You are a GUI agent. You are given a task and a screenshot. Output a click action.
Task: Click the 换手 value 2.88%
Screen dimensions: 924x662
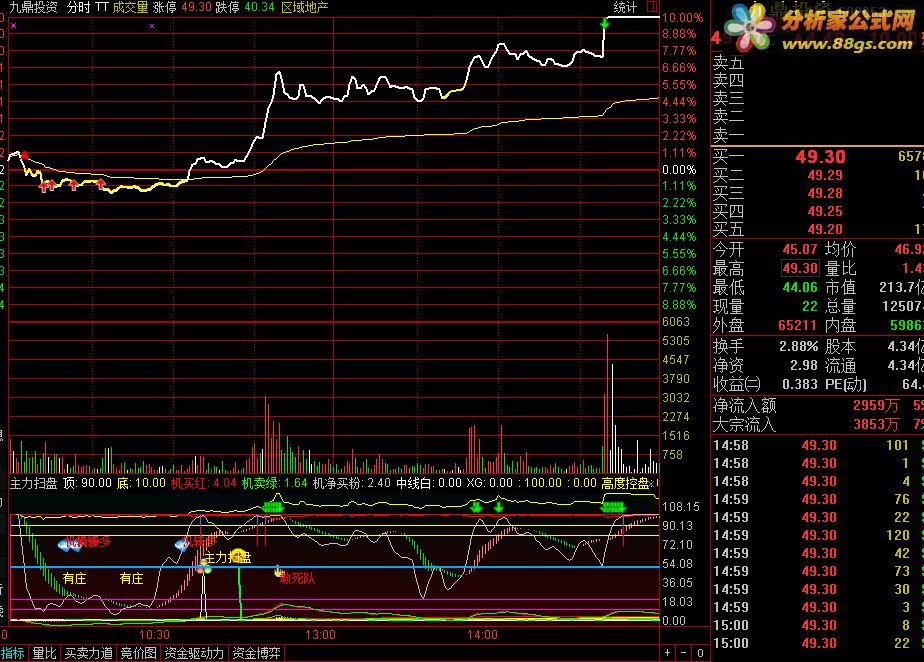798,347
